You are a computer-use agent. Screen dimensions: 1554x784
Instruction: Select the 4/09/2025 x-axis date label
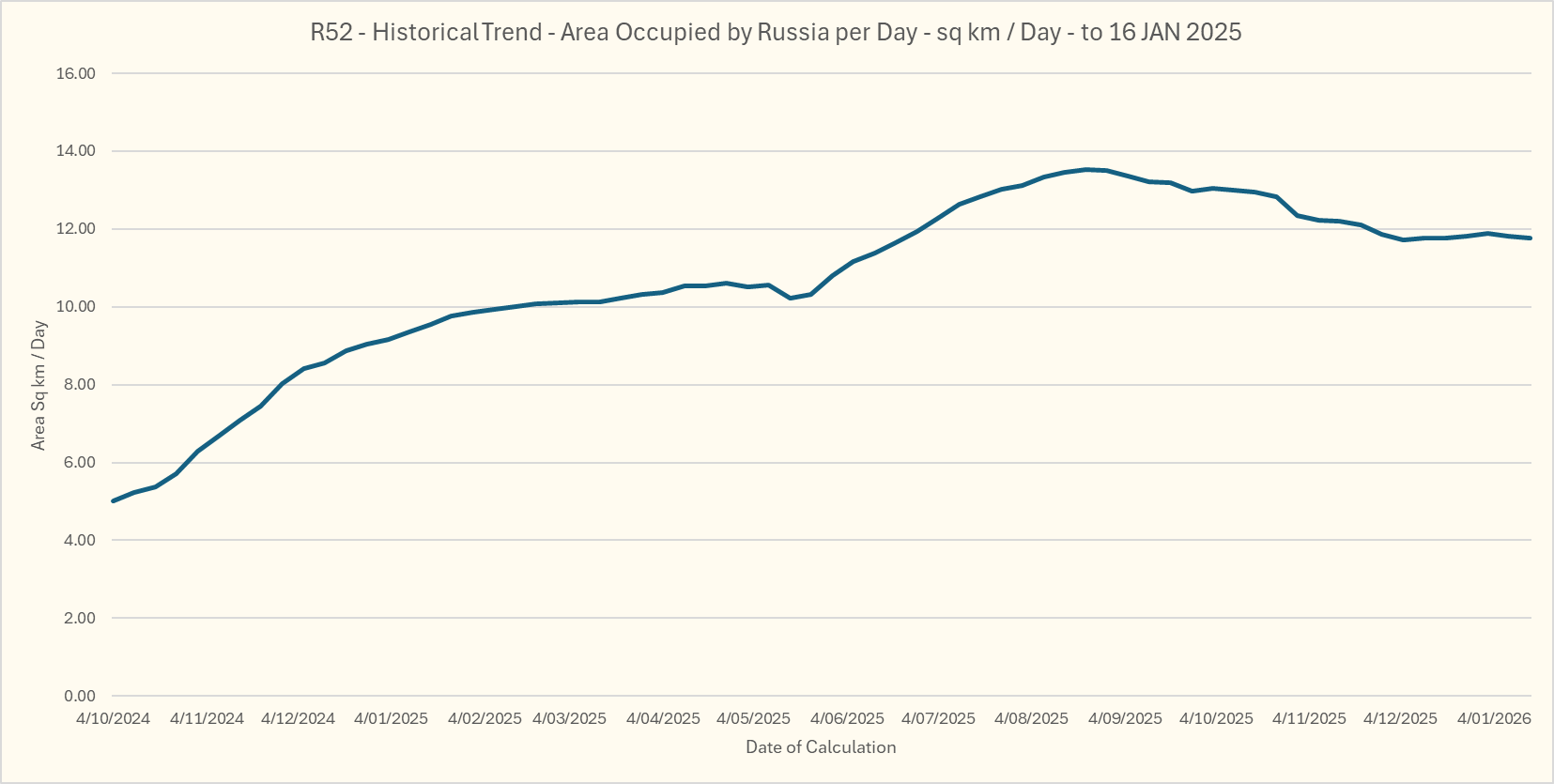pos(1125,719)
